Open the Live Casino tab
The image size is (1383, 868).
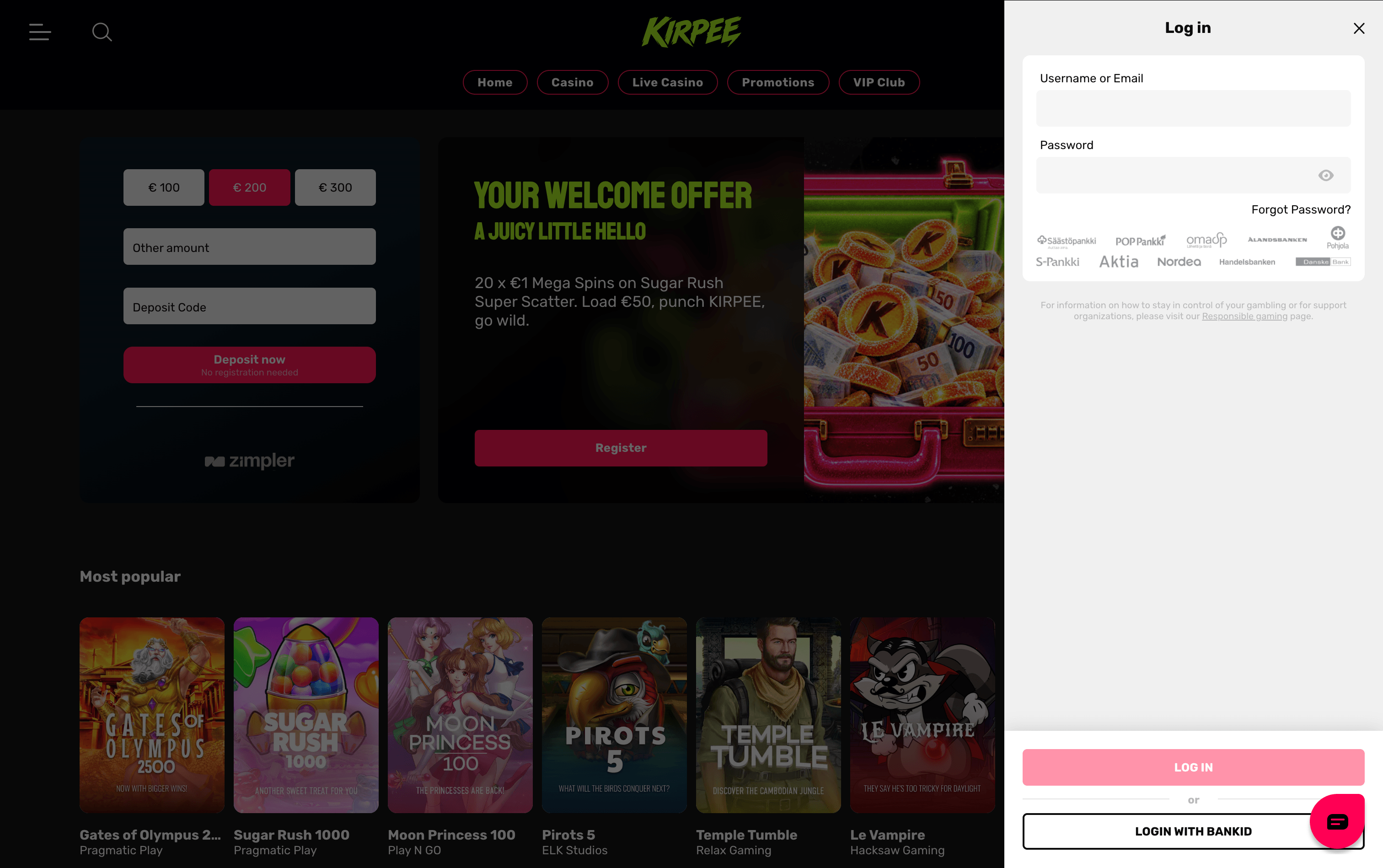[x=668, y=82]
